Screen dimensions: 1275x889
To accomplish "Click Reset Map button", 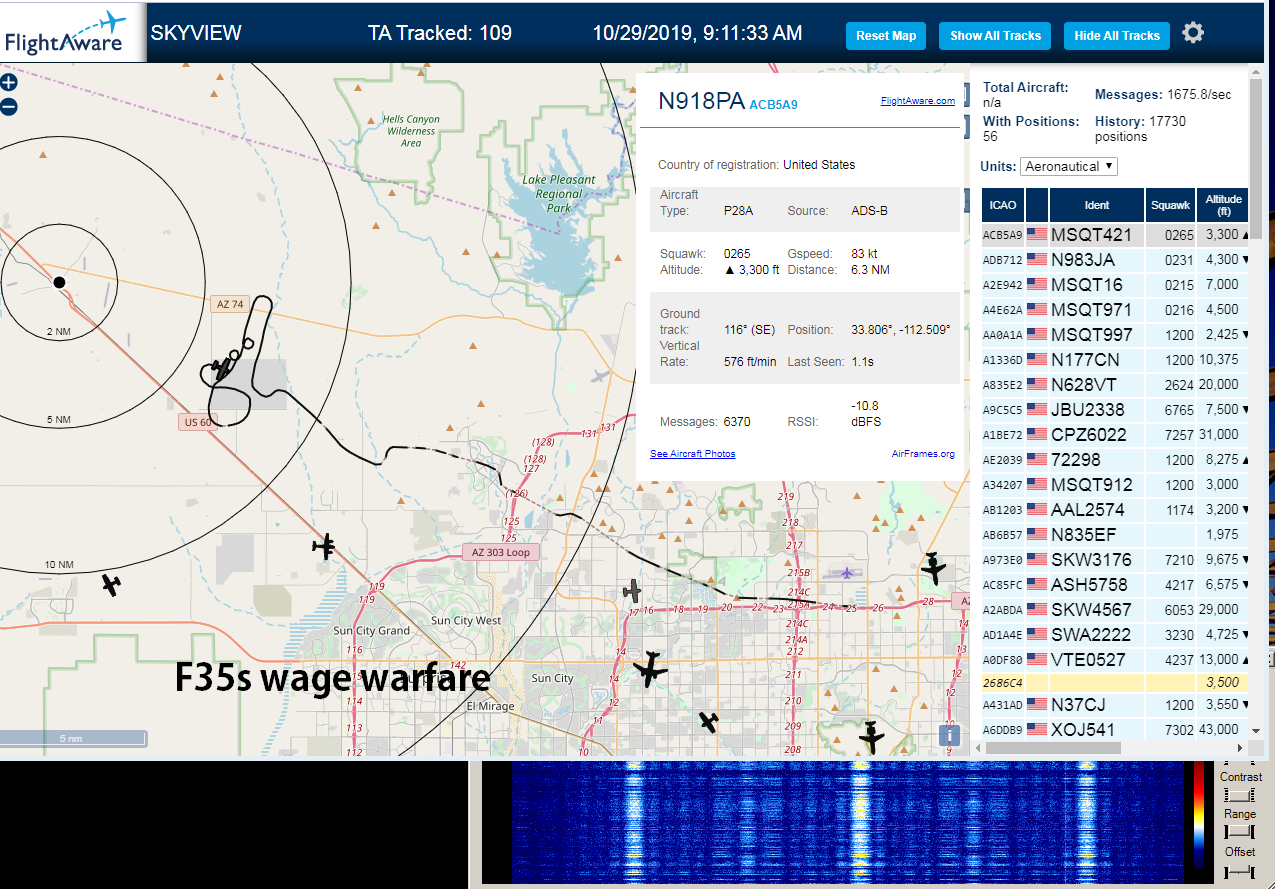I will (x=886, y=36).
